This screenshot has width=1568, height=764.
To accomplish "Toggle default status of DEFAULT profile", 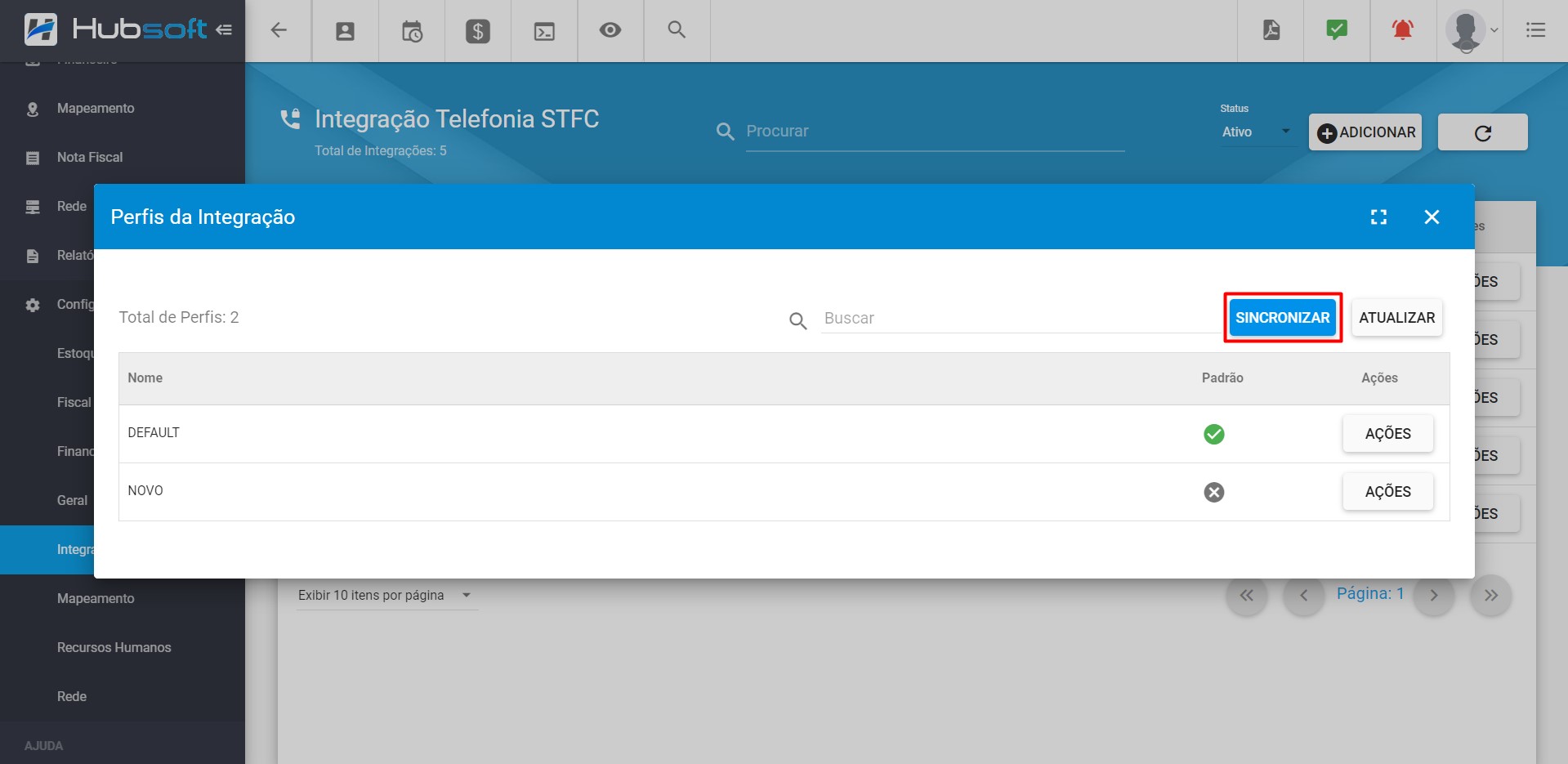I will tap(1213, 434).
